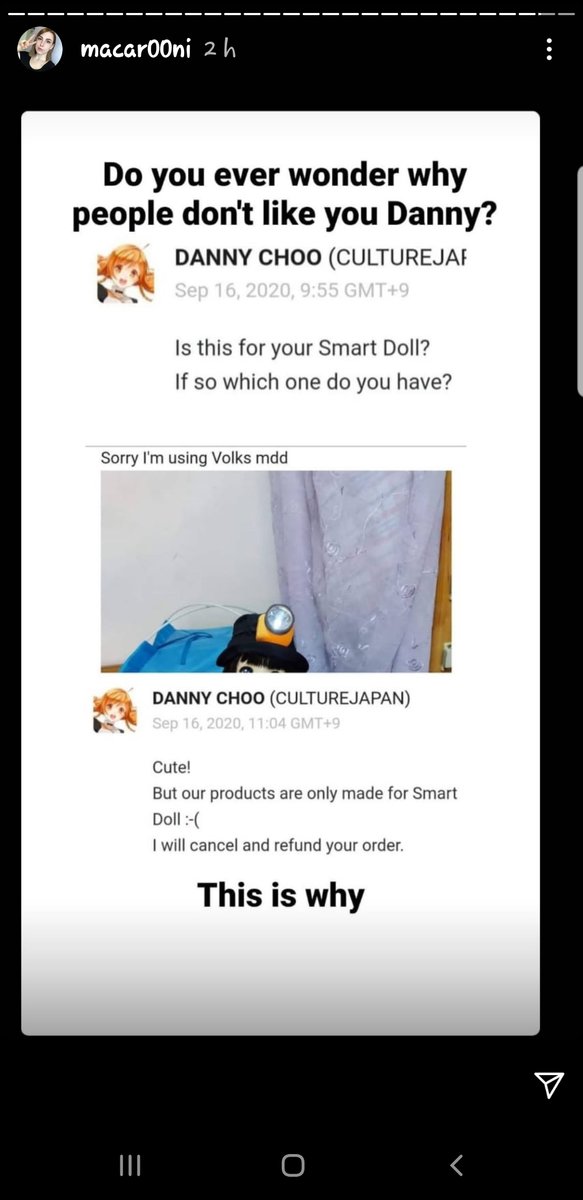
Task: Tap the DANNY CHOO (CULTUREJAPAN) sender name
Action: [x=282, y=698]
